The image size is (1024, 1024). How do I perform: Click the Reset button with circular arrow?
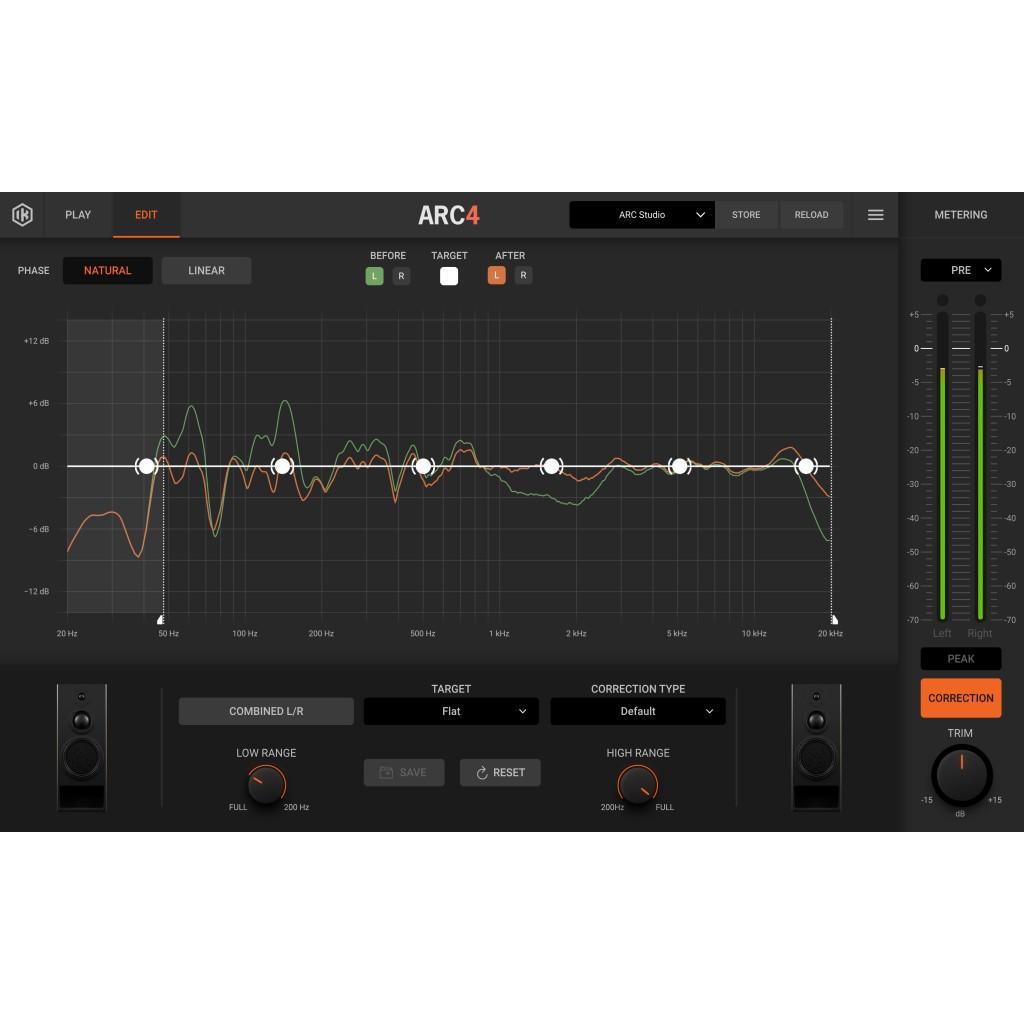[500, 773]
